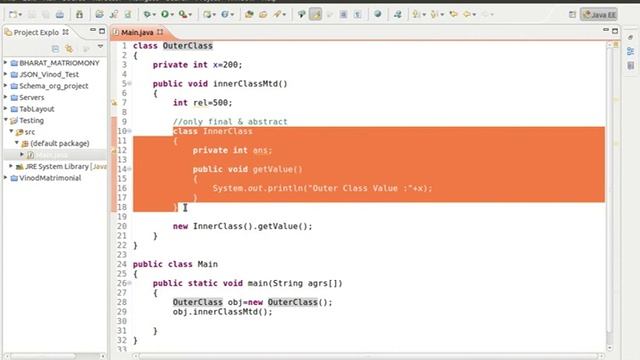Screen dimensions: 640x360
Task: Expand the JRE System Library node
Action: [11, 166]
